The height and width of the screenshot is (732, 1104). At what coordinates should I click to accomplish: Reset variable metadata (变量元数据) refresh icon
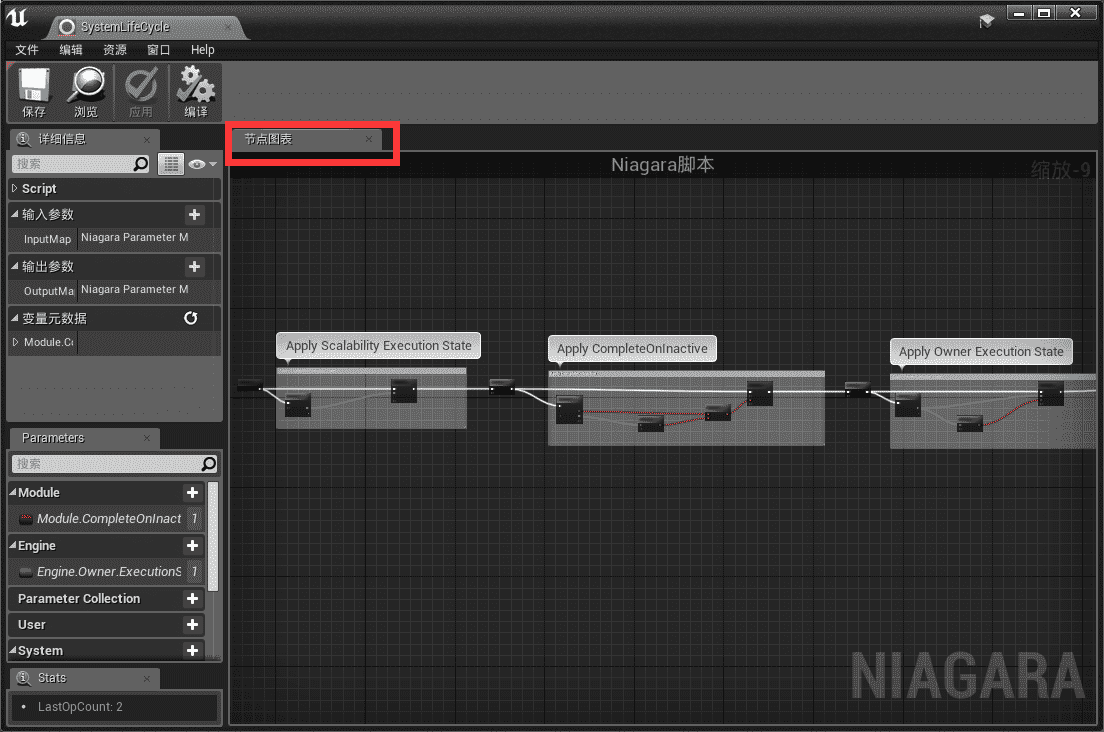[x=191, y=318]
